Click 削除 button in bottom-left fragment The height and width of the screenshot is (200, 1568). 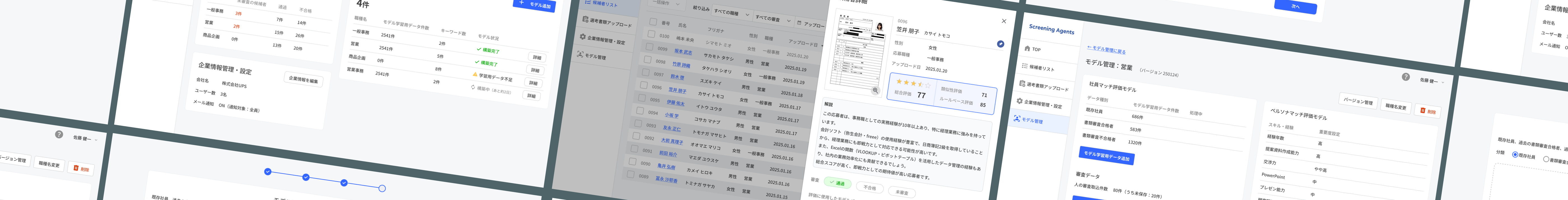(81, 169)
